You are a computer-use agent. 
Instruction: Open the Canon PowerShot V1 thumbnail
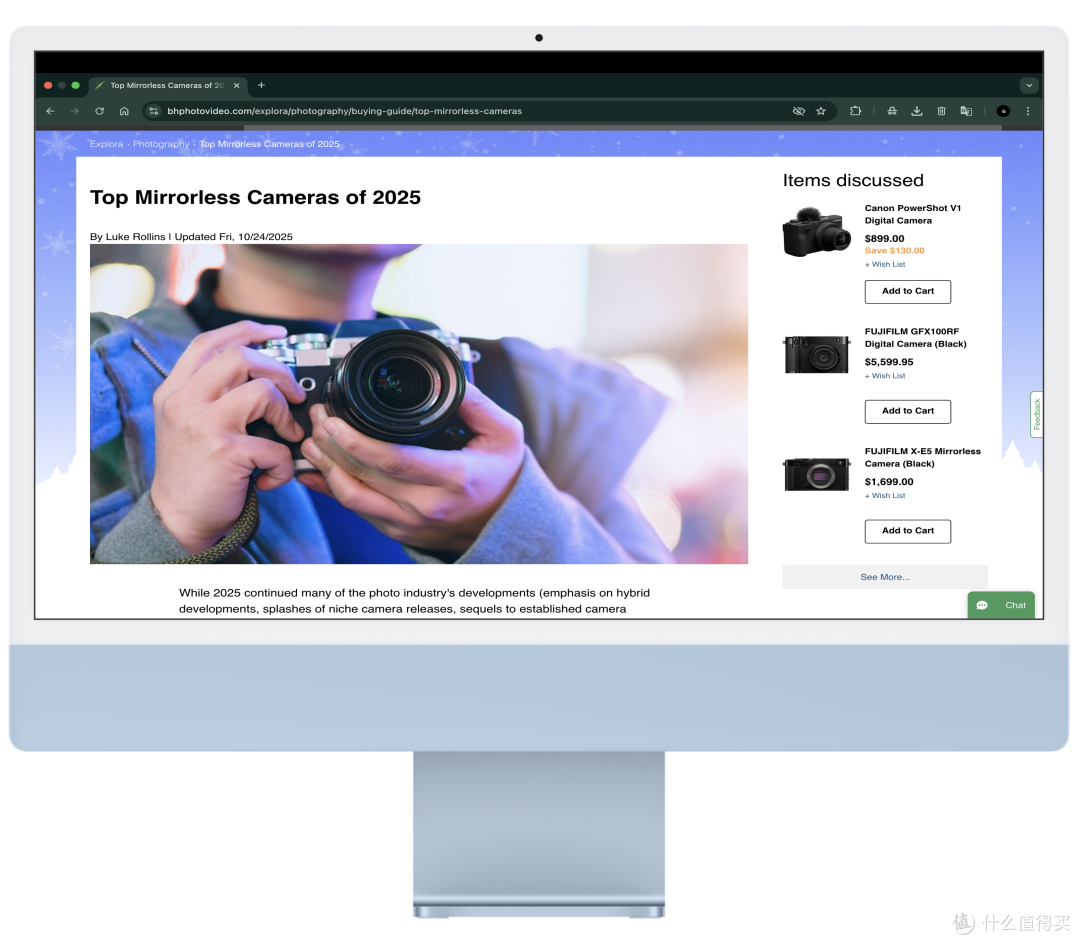(816, 232)
